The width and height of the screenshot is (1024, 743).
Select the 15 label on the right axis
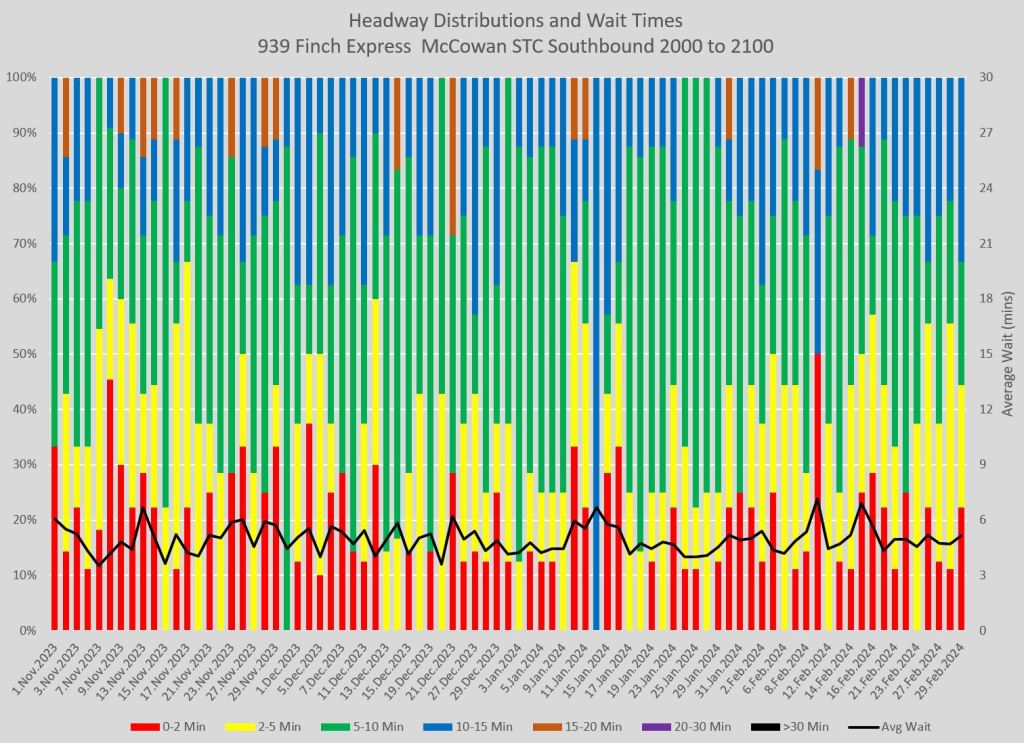pos(982,354)
